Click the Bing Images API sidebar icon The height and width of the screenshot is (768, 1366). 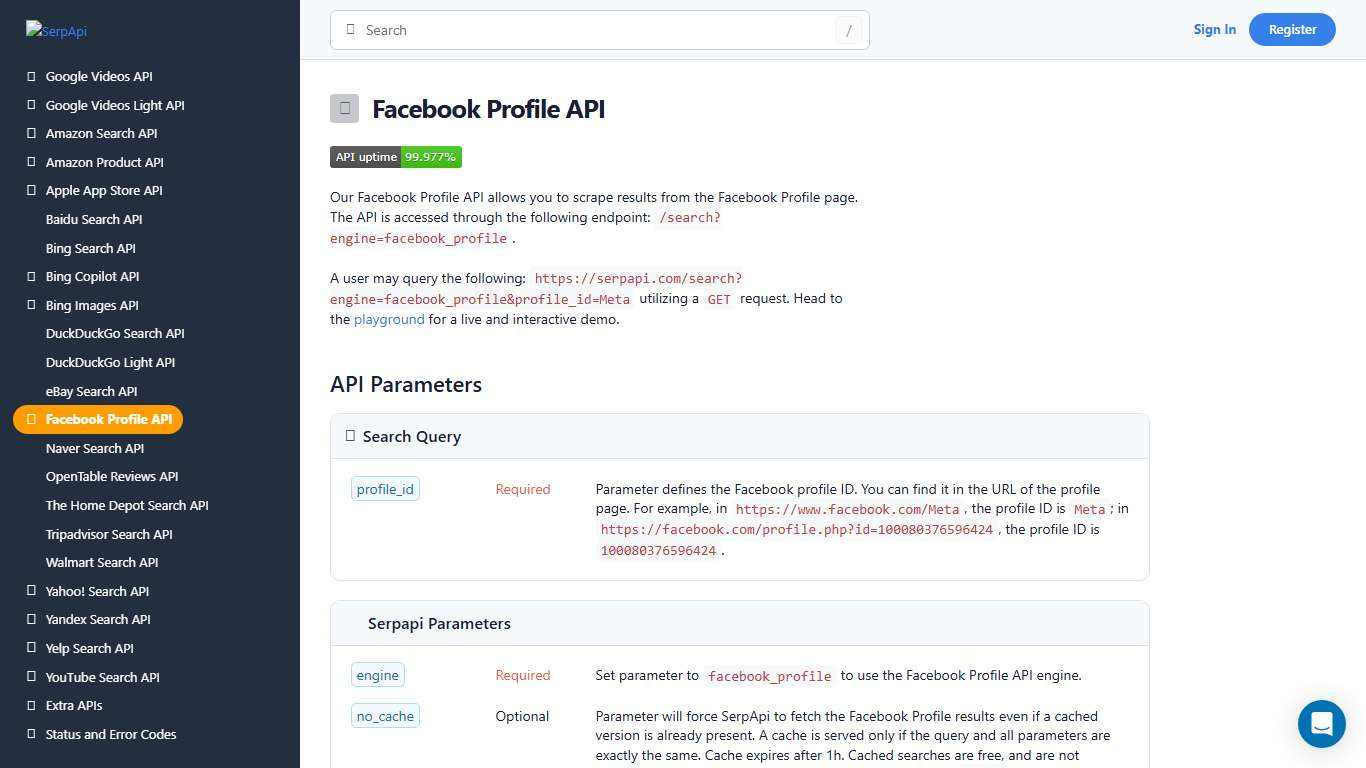point(31,305)
